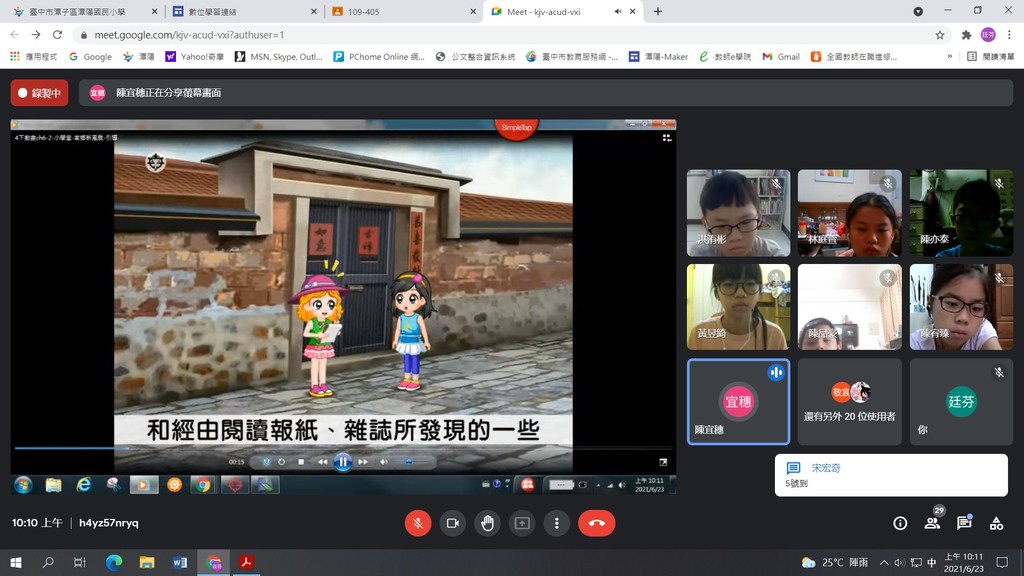Select your own 廷芬 tile
This screenshot has width=1024, height=576.
(x=961, y=402)
